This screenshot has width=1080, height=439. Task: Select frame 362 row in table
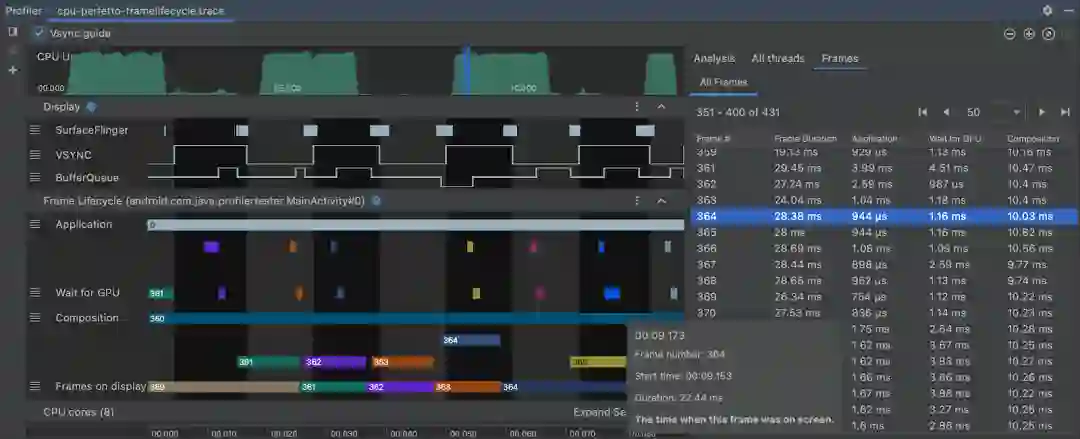884,184
